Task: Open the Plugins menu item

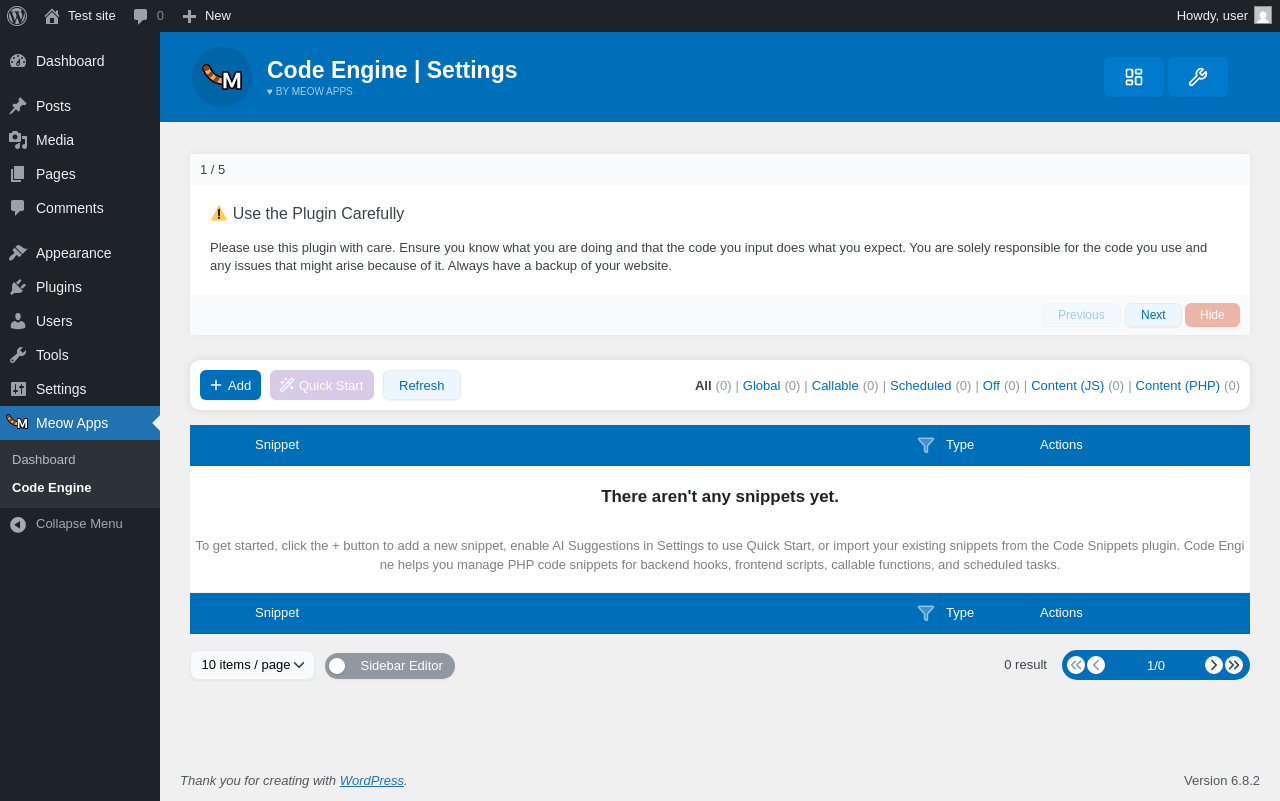Action: [x=59, y=287]
